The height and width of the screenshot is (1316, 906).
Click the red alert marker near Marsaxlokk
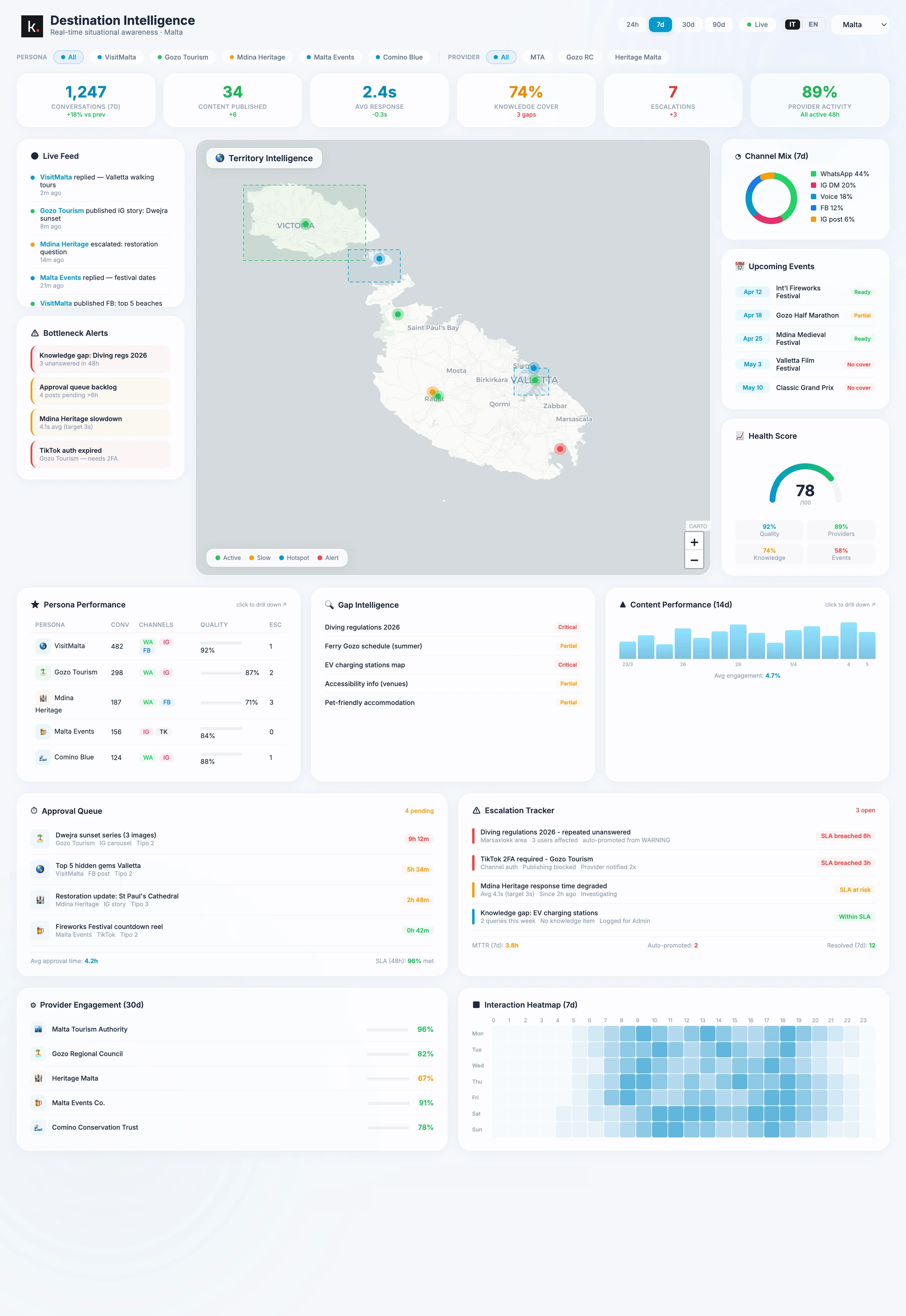(x=560, y=448)
